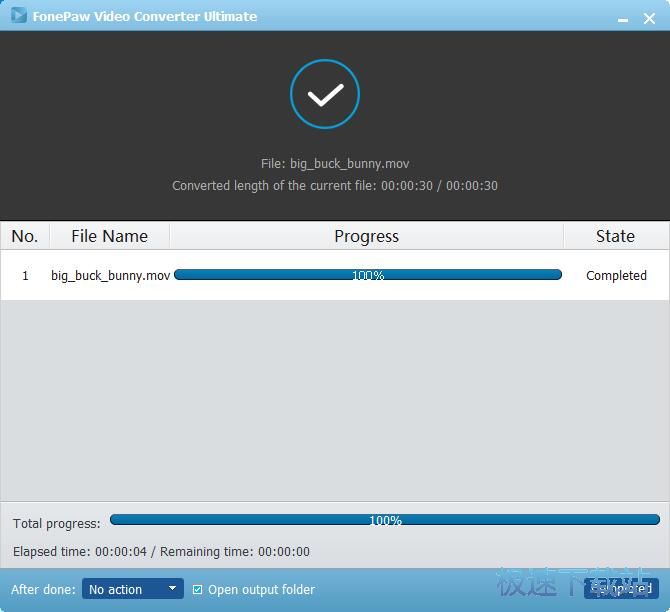Viewport: 670px width, 612px height.
Task: Close the FonePaw Video Converter window
Action: click(649, 18)
